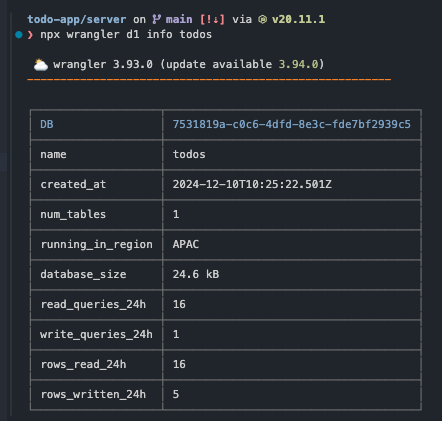Click the todos value in table
Viewport: 442px width, 421px height.
point(189,154)
